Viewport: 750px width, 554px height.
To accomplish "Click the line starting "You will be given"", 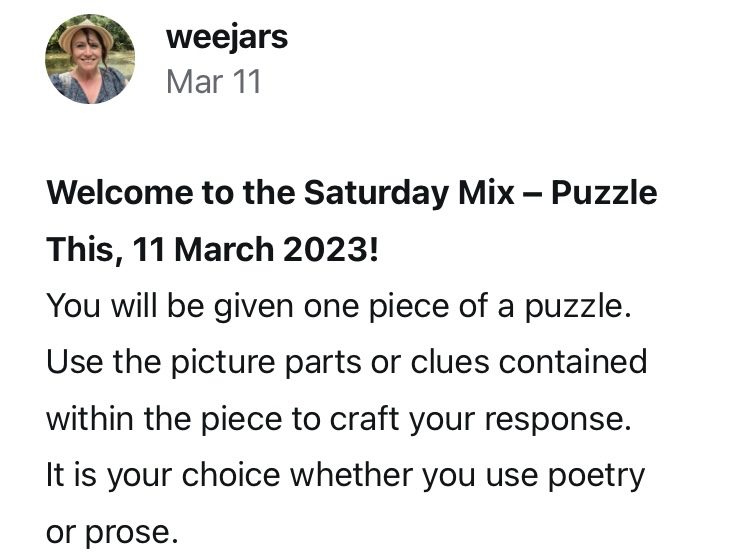I will [339, 306].
